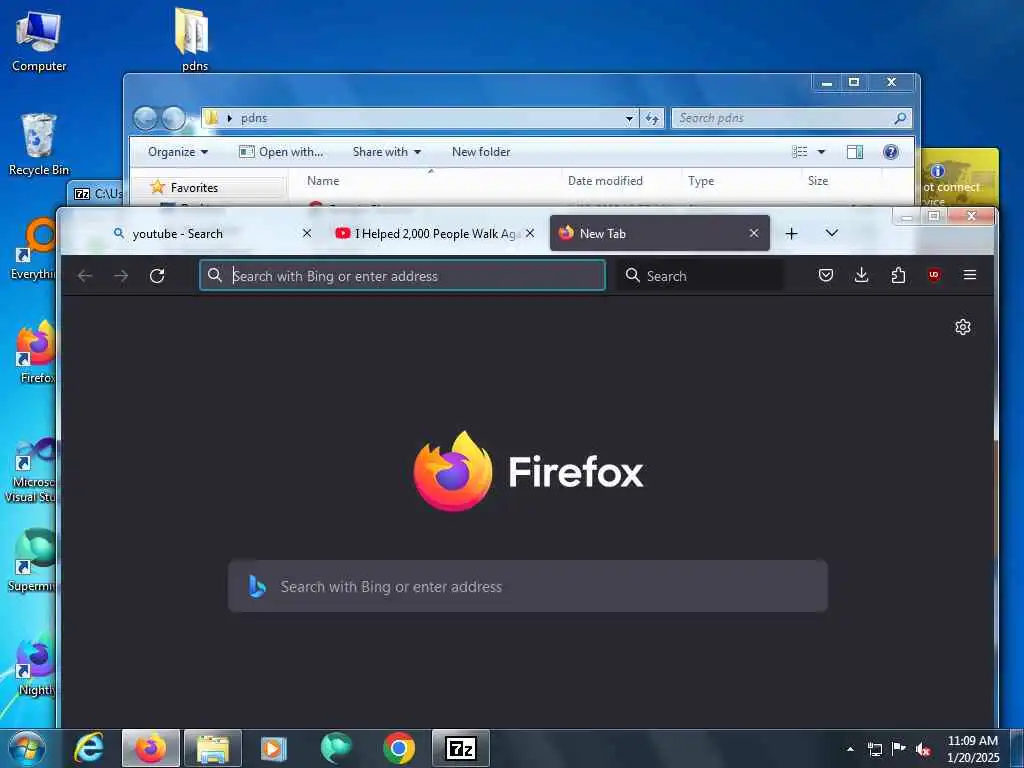Click the uBlock Origin toolbar icon

934,275
